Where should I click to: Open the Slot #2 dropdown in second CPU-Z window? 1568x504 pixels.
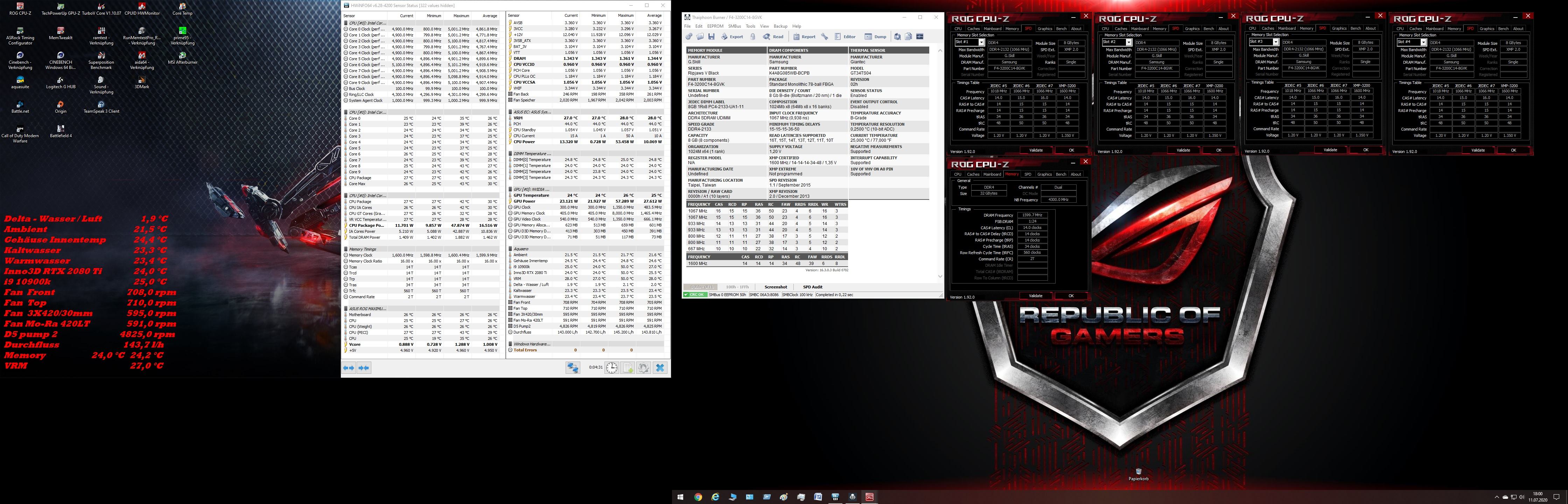click(x=1117, y=42)
